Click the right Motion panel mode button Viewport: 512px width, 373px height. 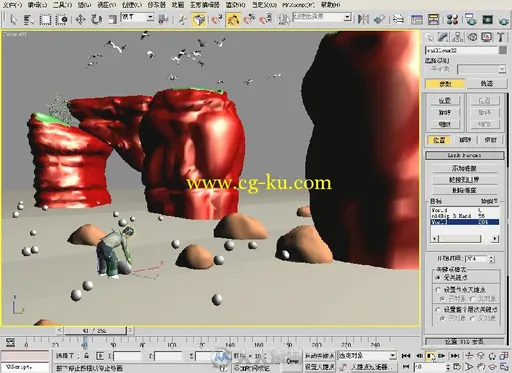(486, 83)
